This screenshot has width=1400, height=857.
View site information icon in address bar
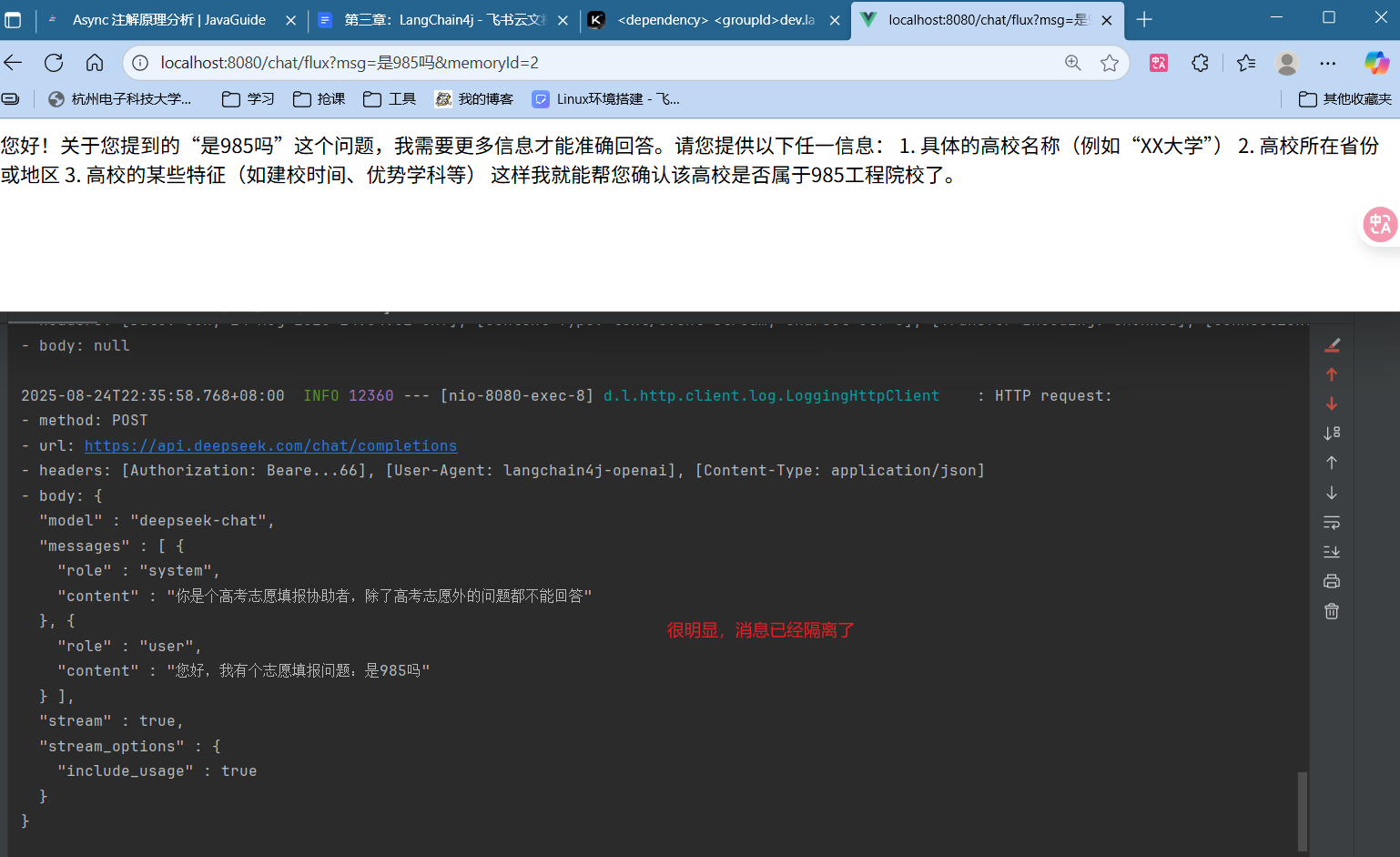(x=140, y=62)
